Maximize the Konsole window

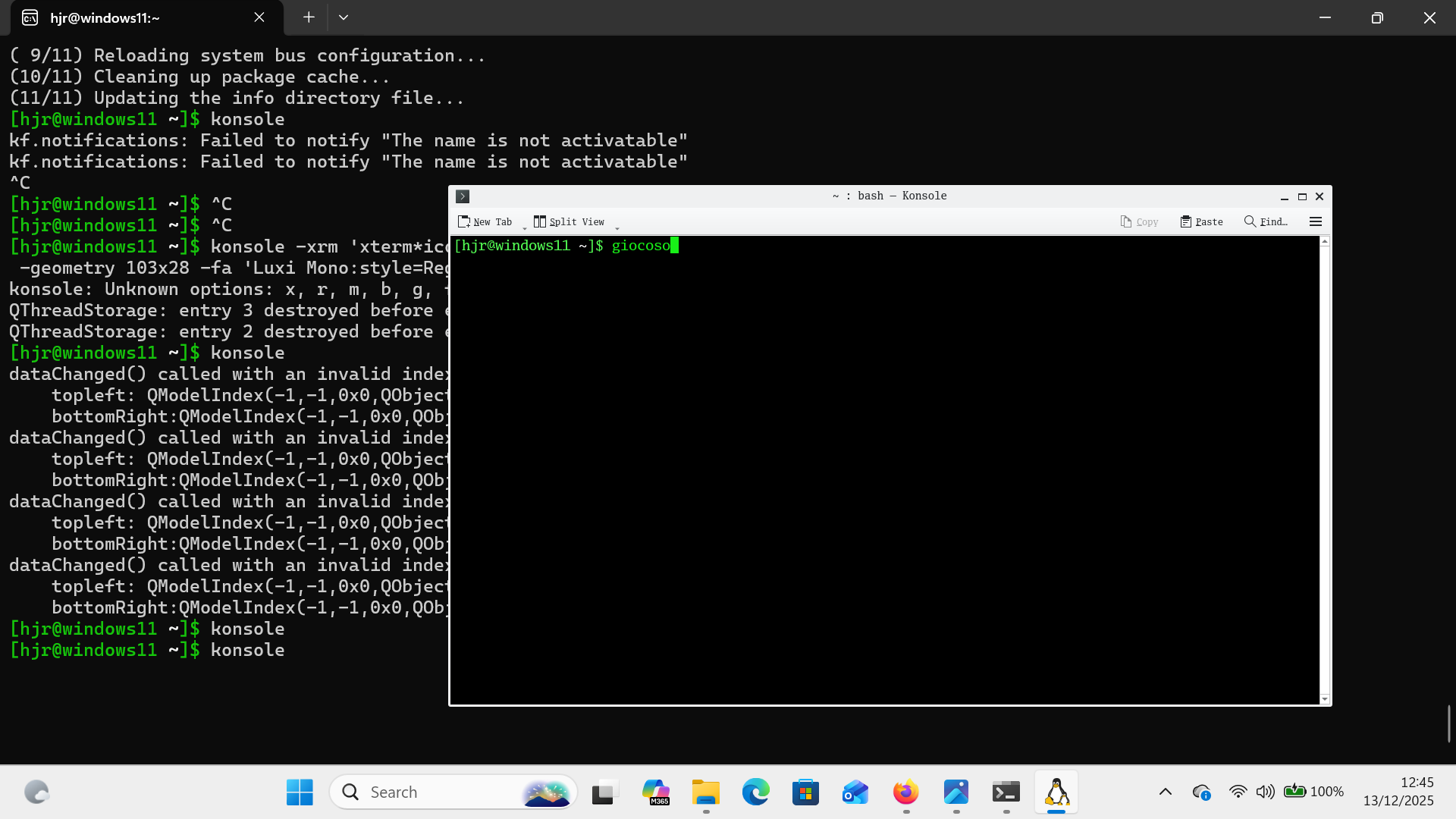pos(1302,196)
